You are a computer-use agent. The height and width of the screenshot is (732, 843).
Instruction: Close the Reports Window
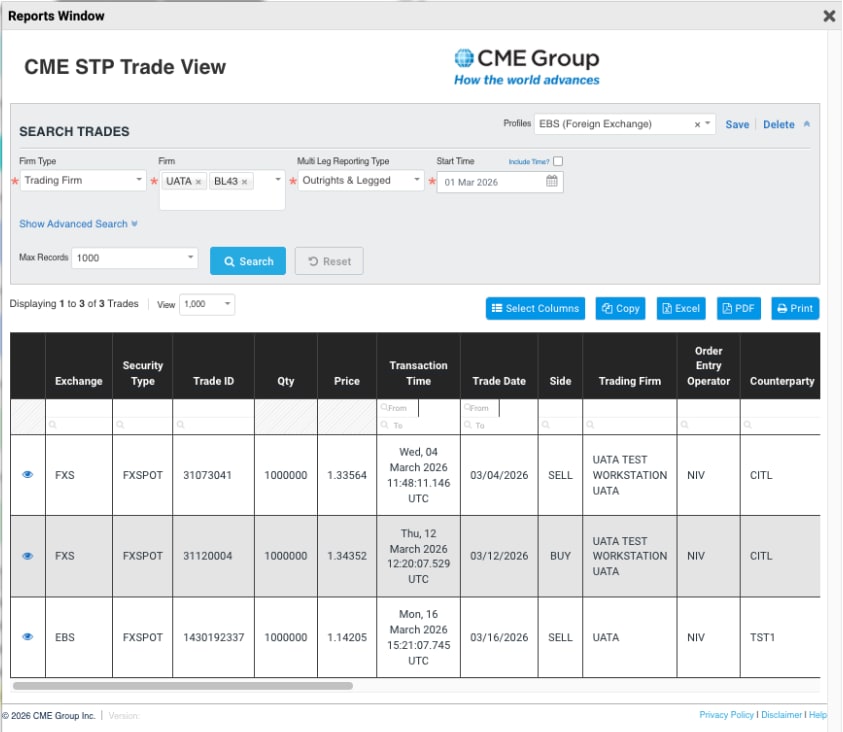pyautogui.click(x=829, y=16)
